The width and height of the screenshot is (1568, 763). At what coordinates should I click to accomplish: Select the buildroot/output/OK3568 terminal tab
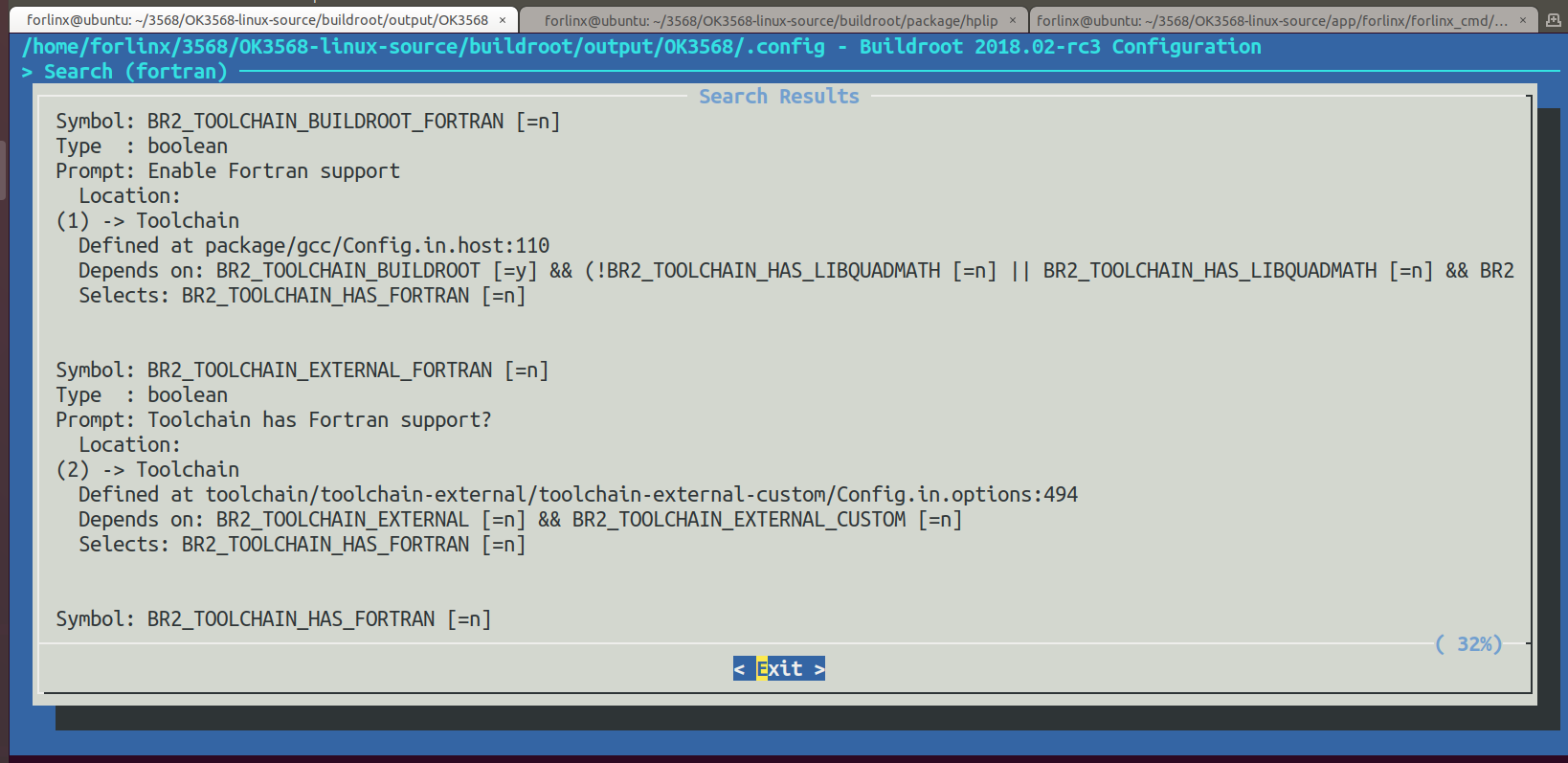257,20
